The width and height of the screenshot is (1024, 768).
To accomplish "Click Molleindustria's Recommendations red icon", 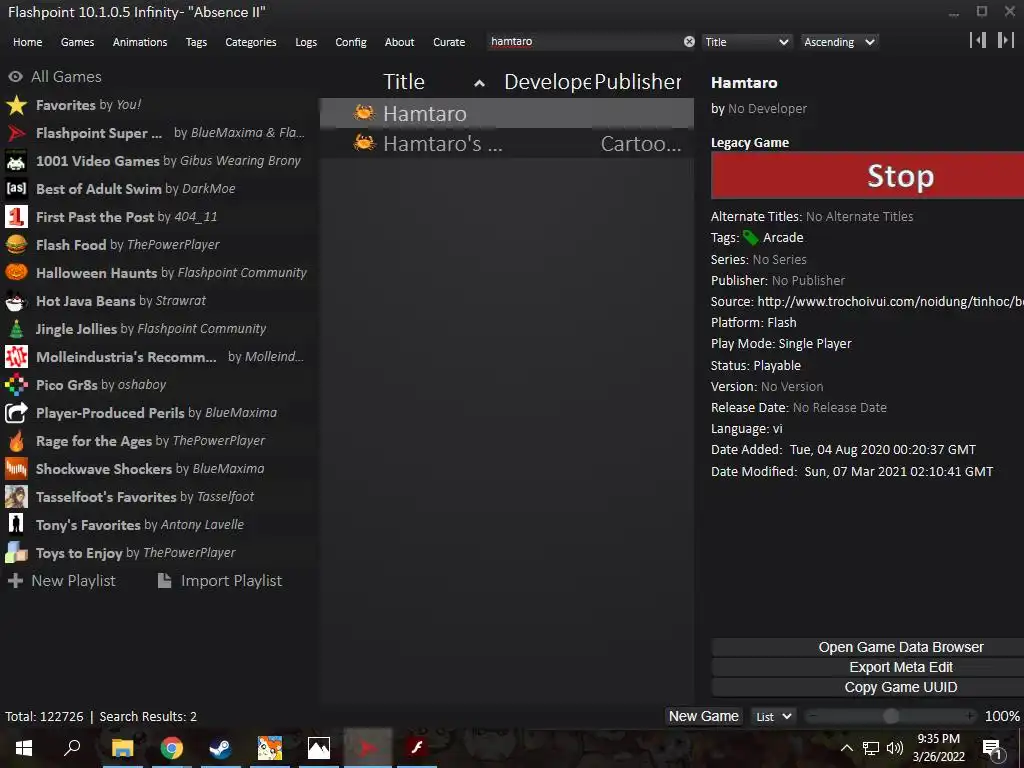I will (x=16, y=357).
